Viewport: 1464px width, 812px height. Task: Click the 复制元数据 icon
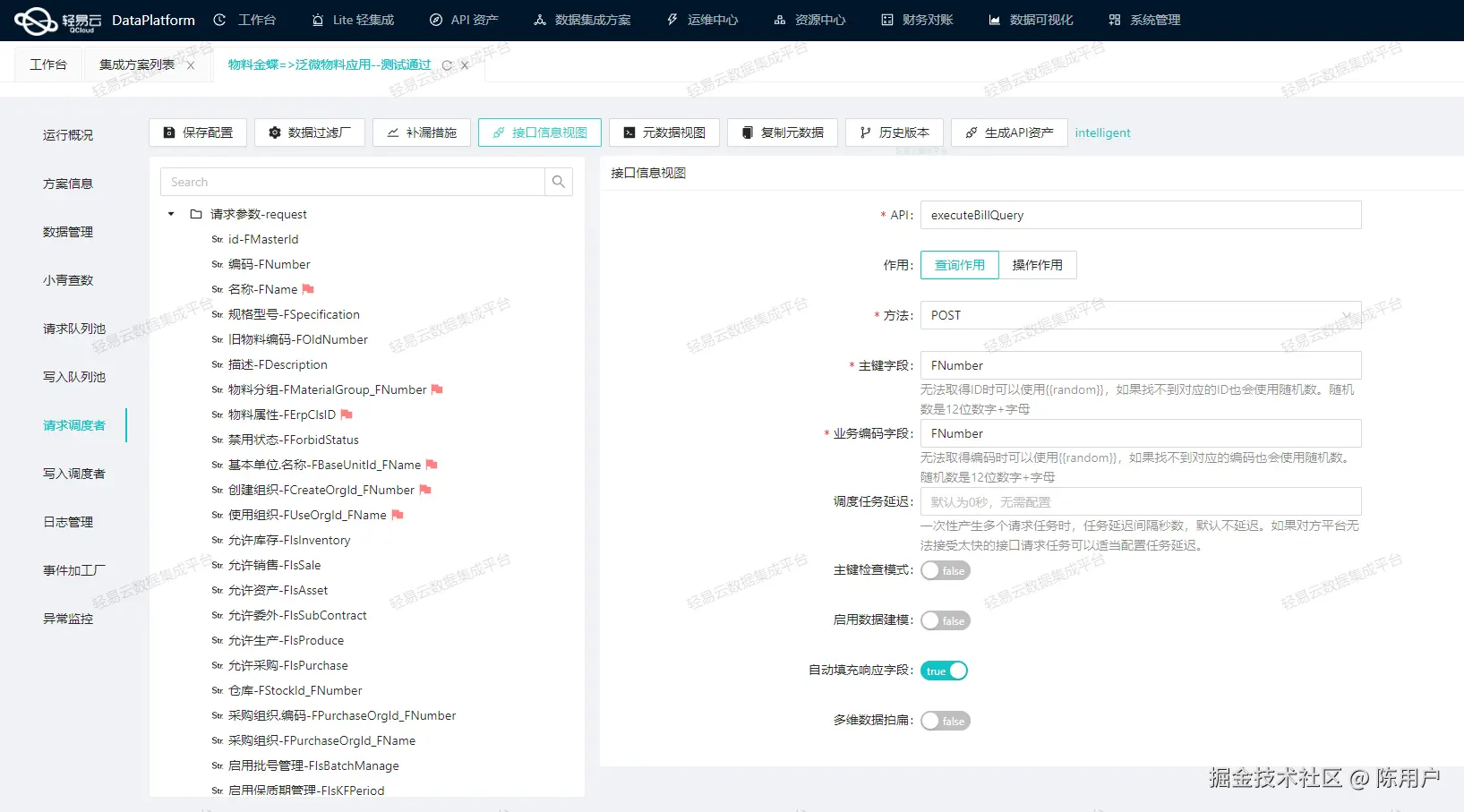point(748,132)
